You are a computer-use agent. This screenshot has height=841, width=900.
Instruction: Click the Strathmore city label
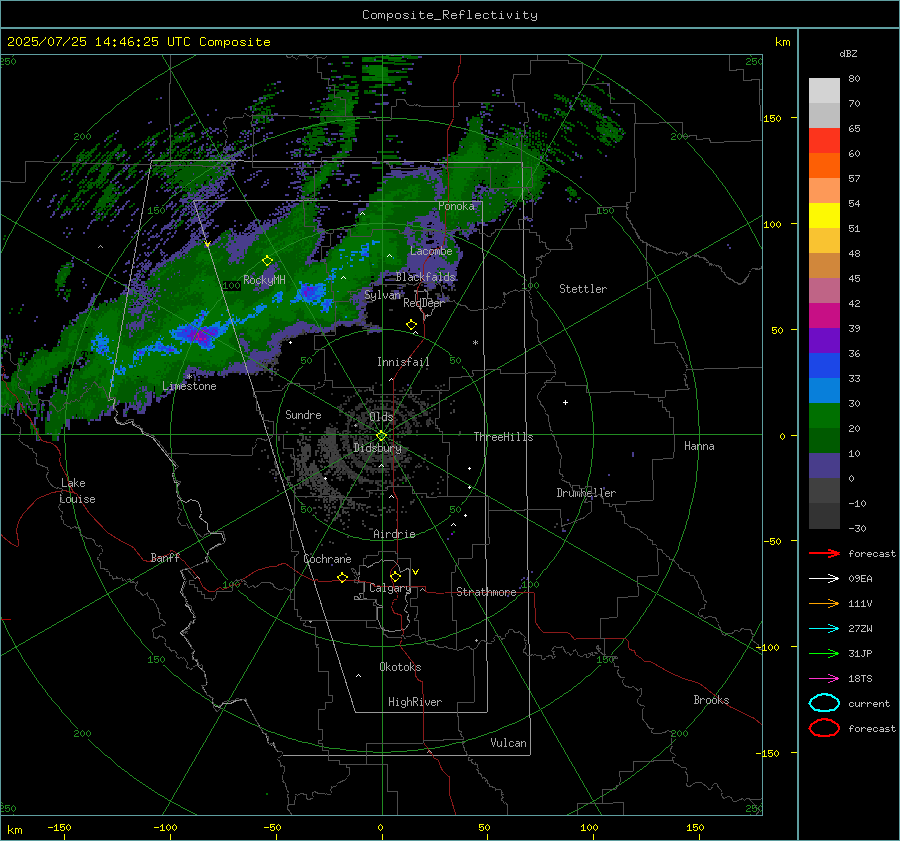click(x=486, y=592)
